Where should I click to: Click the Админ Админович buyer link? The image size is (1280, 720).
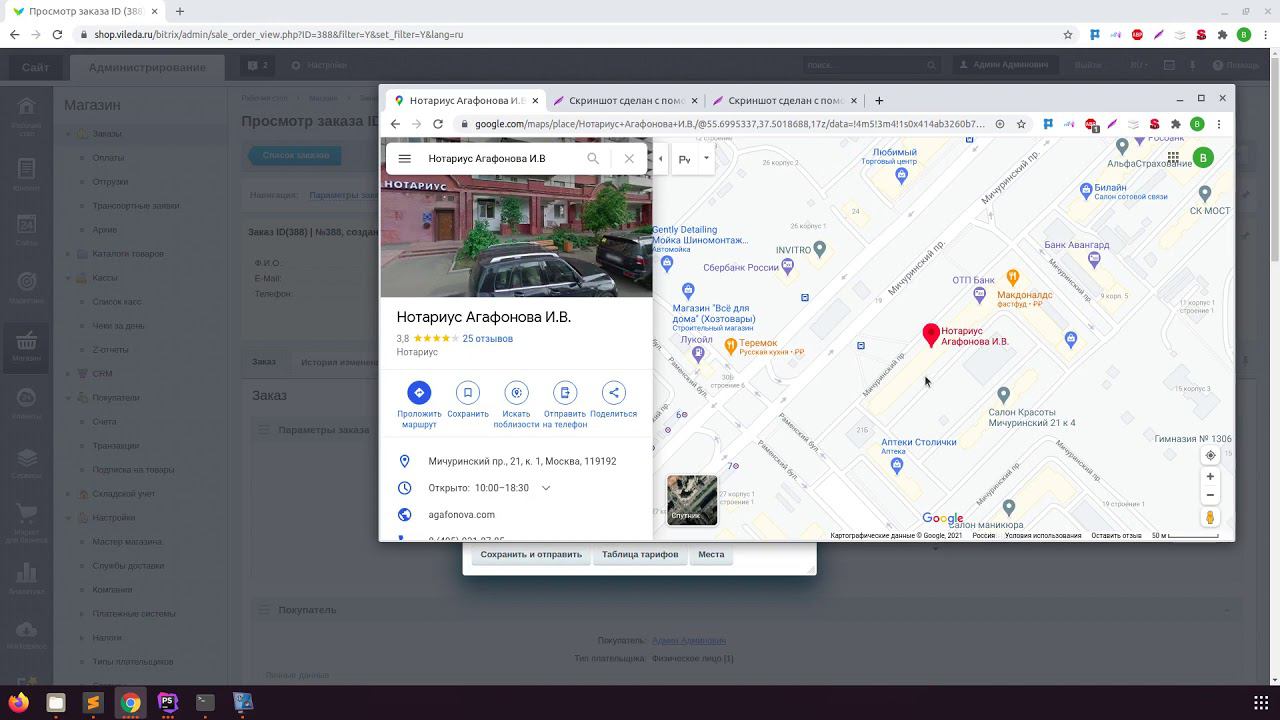[x=689, y=640]
